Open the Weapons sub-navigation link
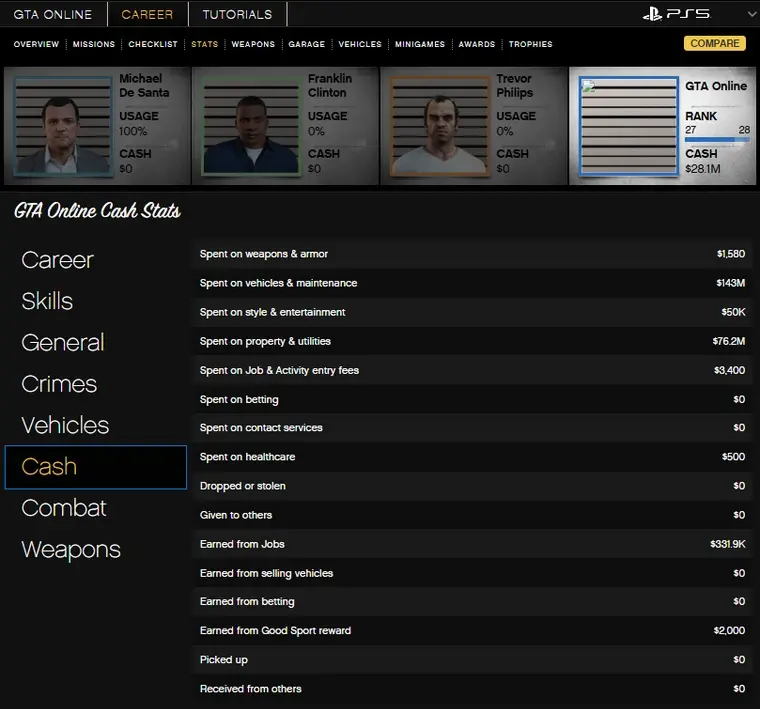Image resolution: width=760 pixels, height=709 pixels. click(253, 45)
